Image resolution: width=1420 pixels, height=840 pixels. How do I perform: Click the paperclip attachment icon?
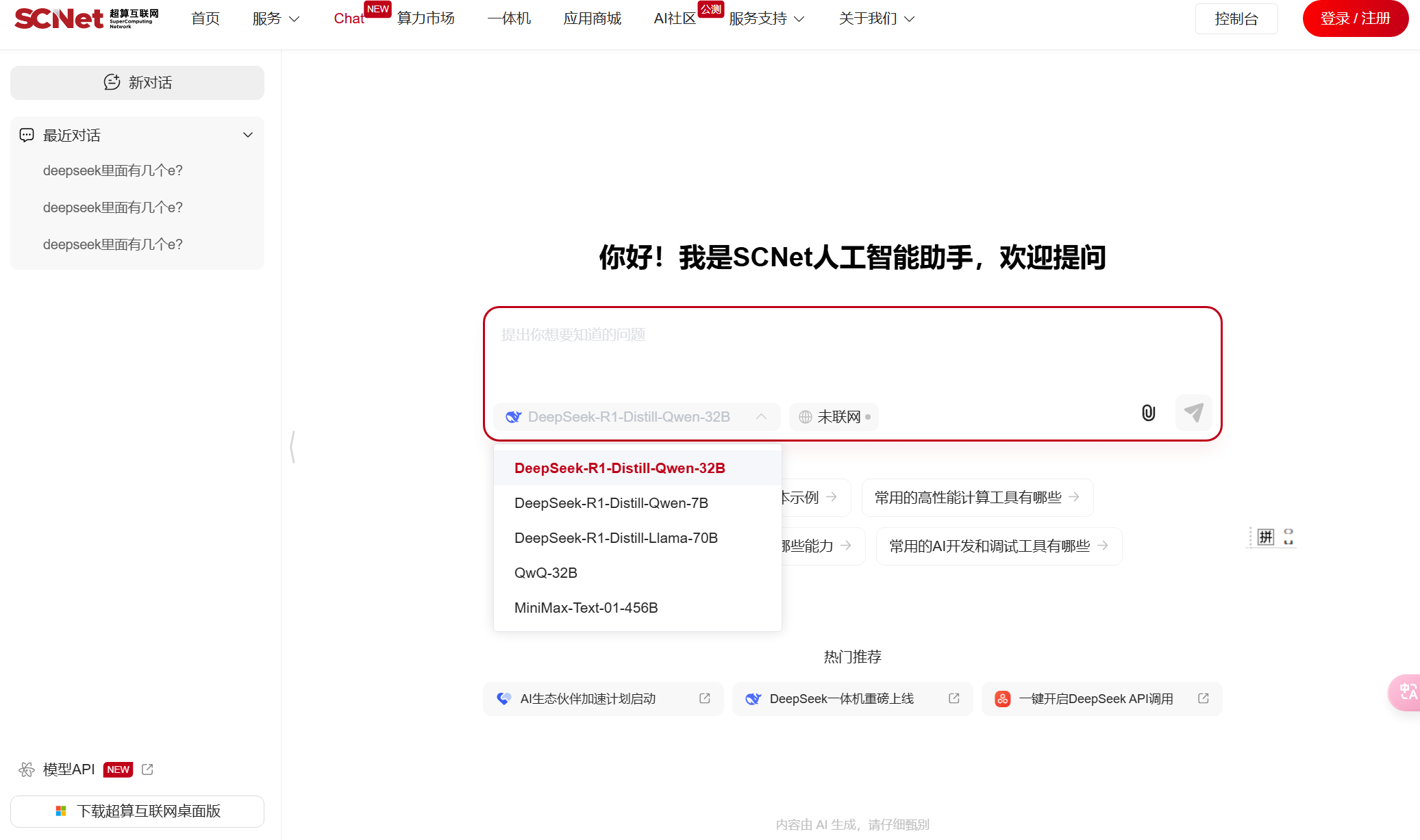point(1147,413)
